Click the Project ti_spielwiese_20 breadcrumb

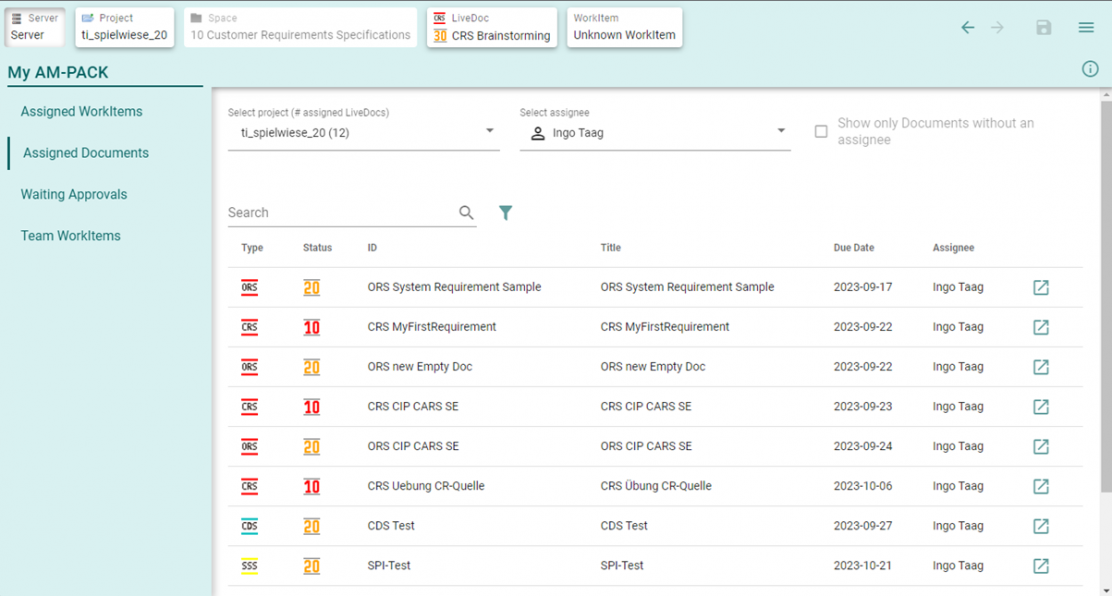[x=124, y=27]
